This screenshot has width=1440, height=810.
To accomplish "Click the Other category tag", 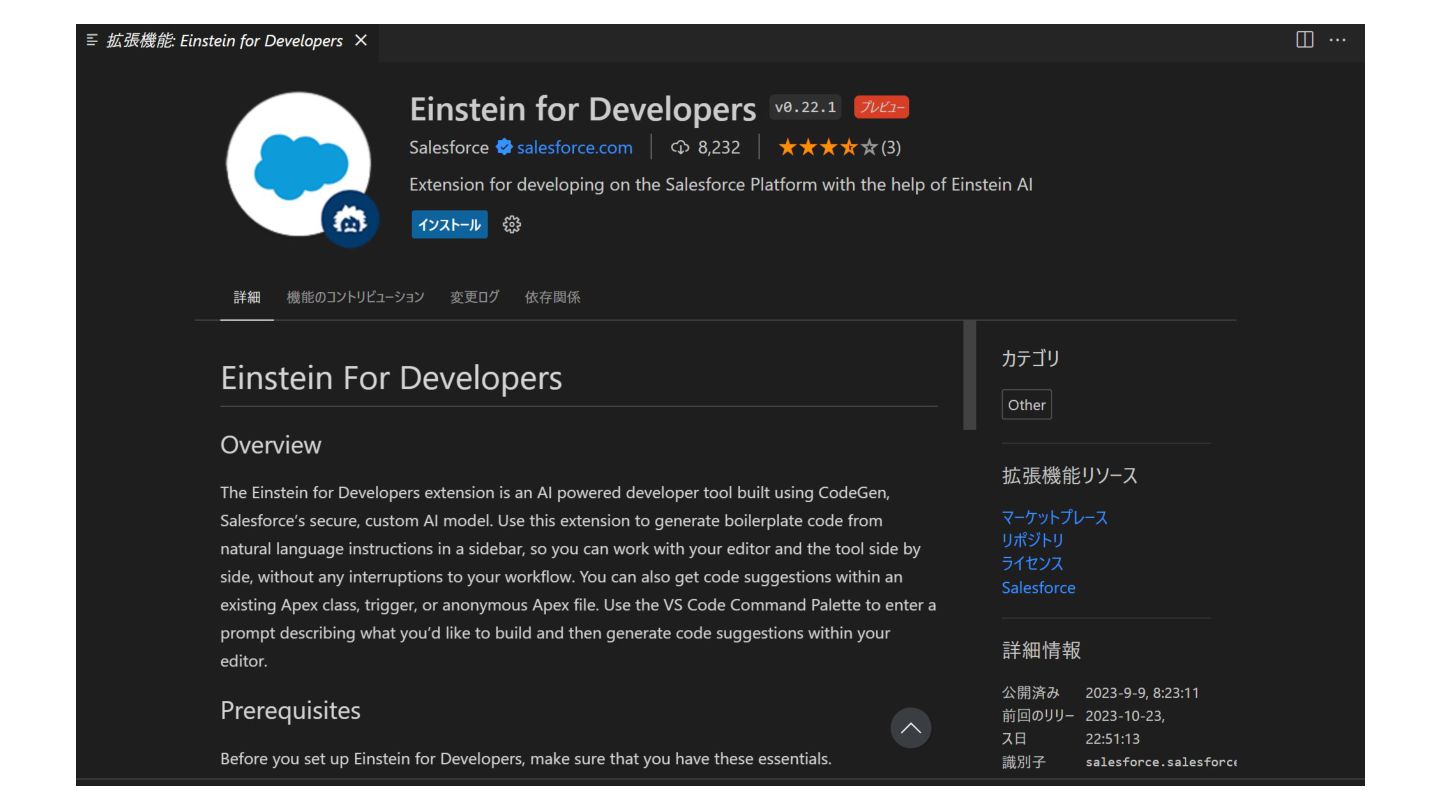I will coord(1026,405).
